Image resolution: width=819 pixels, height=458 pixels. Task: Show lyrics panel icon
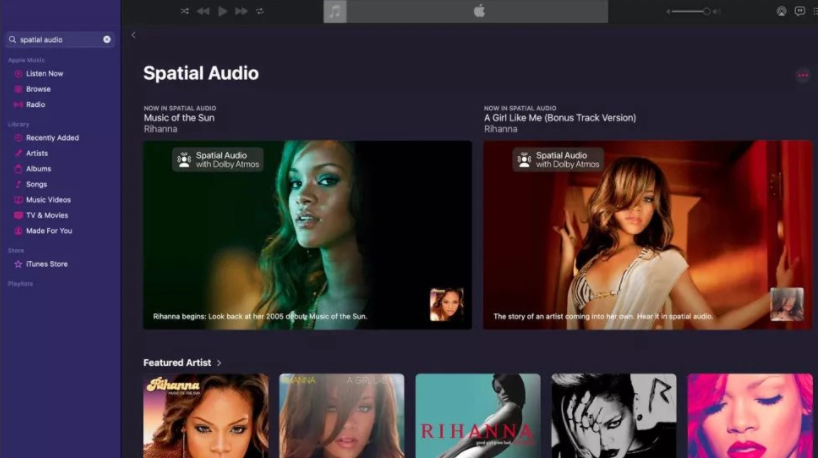coord(799,11)
